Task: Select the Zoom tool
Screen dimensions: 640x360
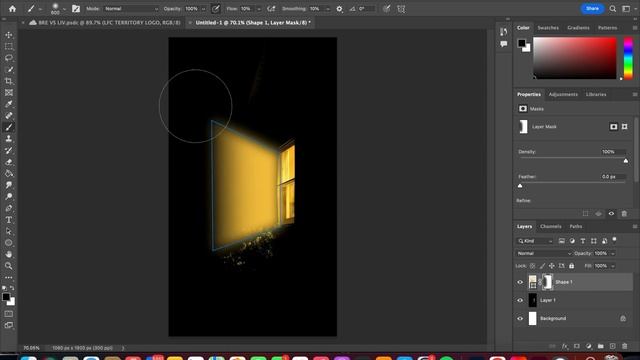Action: tap(9, 266)
